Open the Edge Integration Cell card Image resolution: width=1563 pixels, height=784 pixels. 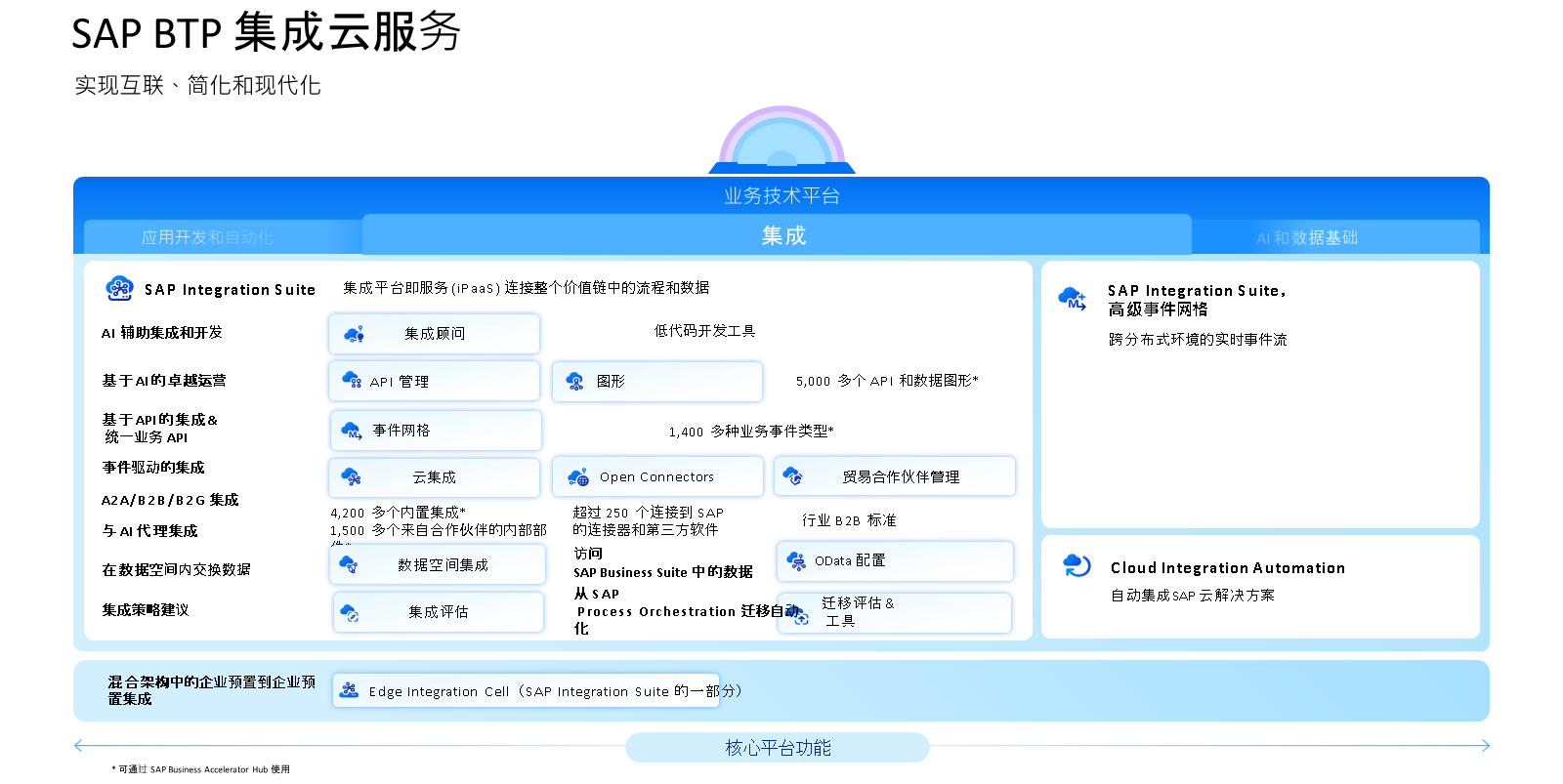[526, 690]
